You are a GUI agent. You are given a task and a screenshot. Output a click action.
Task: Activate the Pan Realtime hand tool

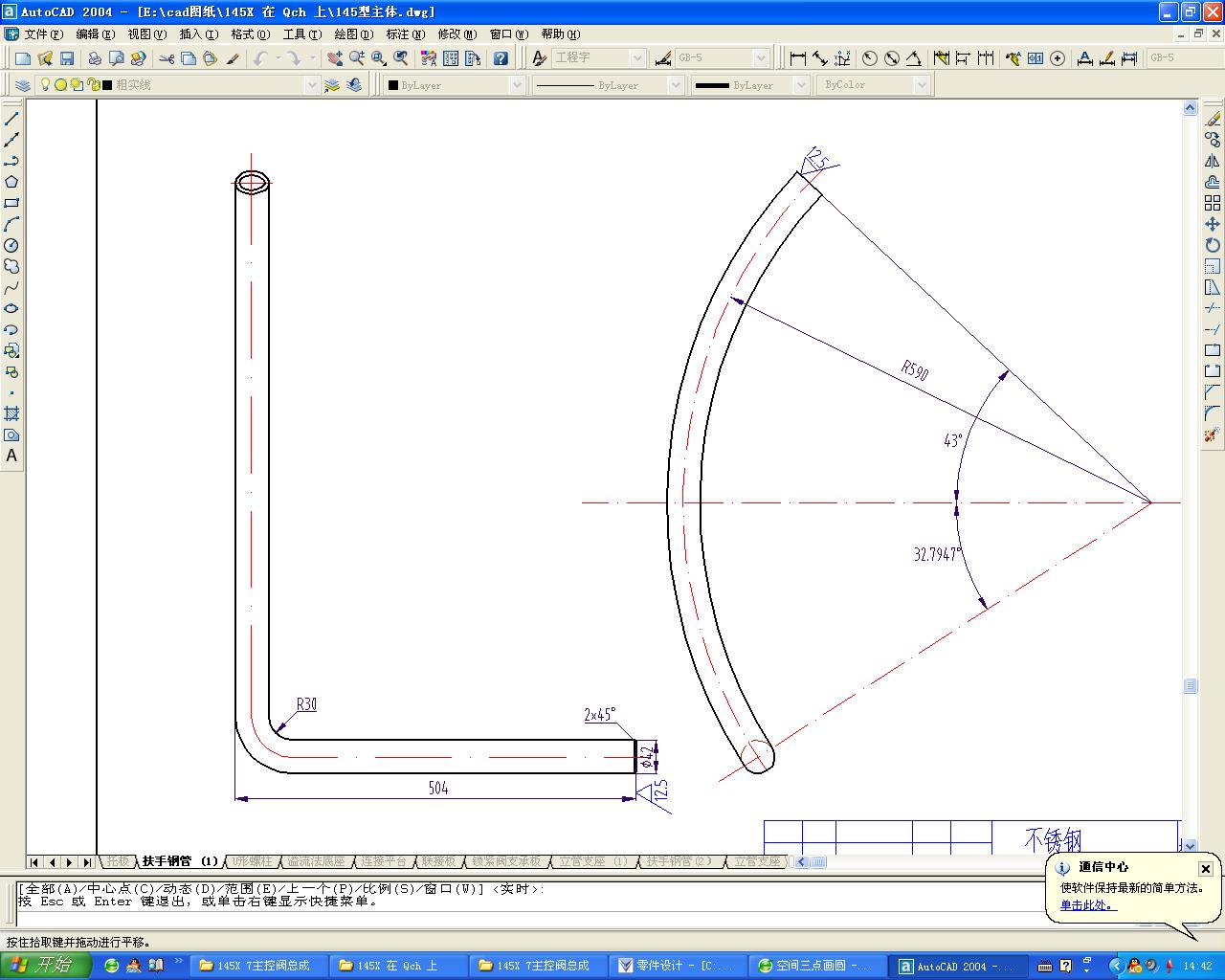(x=335, y=58)
